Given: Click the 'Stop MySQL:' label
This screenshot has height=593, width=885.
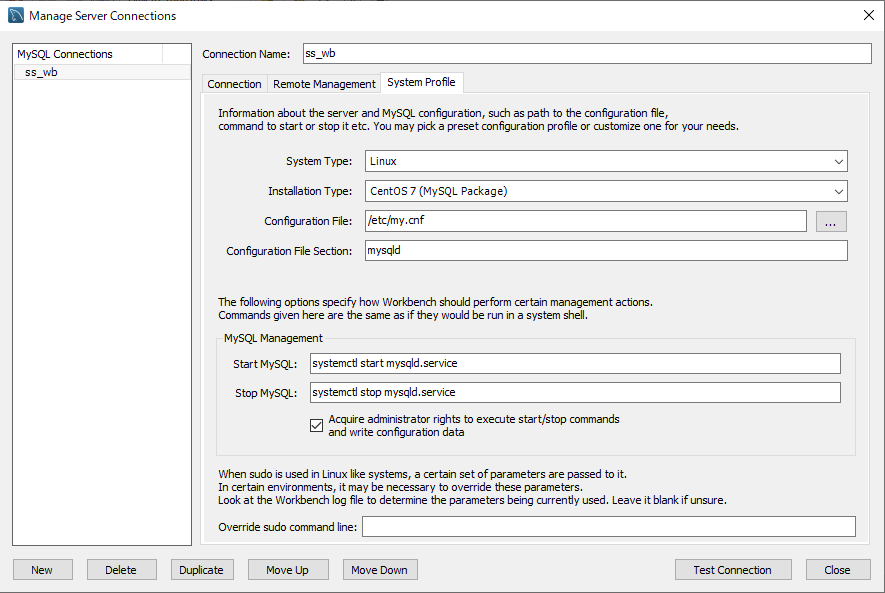Looking at the screenshot, I should pos(266,393).
